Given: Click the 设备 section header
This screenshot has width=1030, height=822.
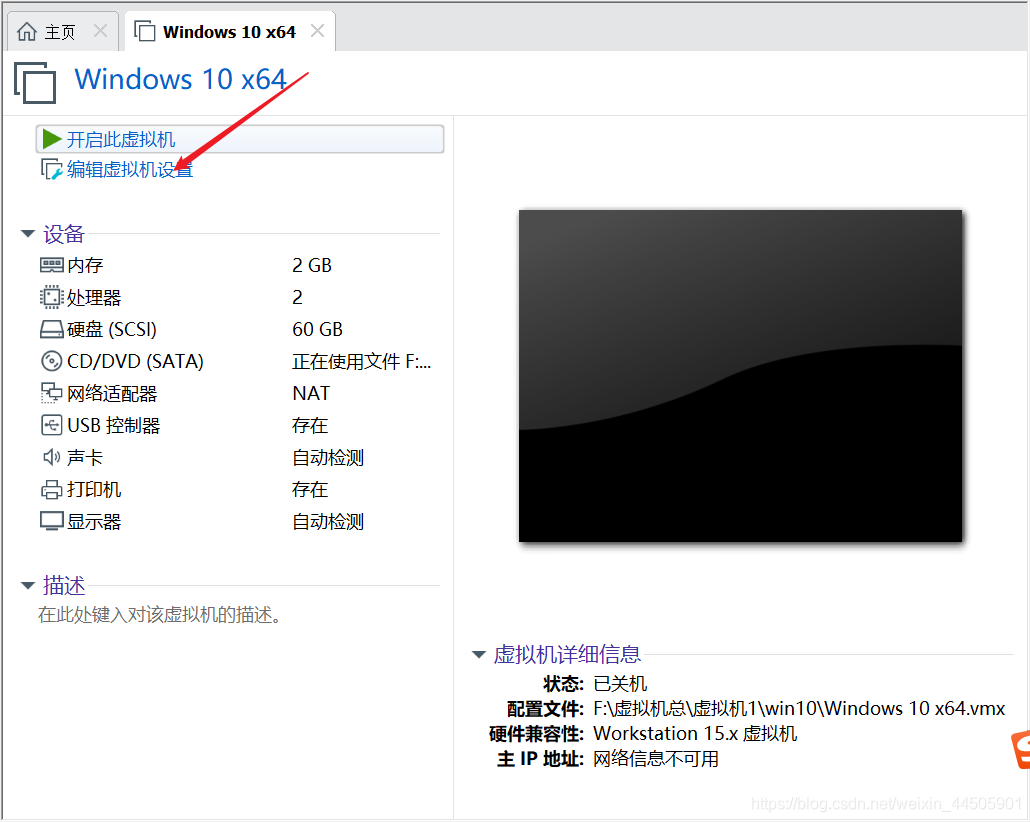Looking at the screenshot, I should coord(64,234).
